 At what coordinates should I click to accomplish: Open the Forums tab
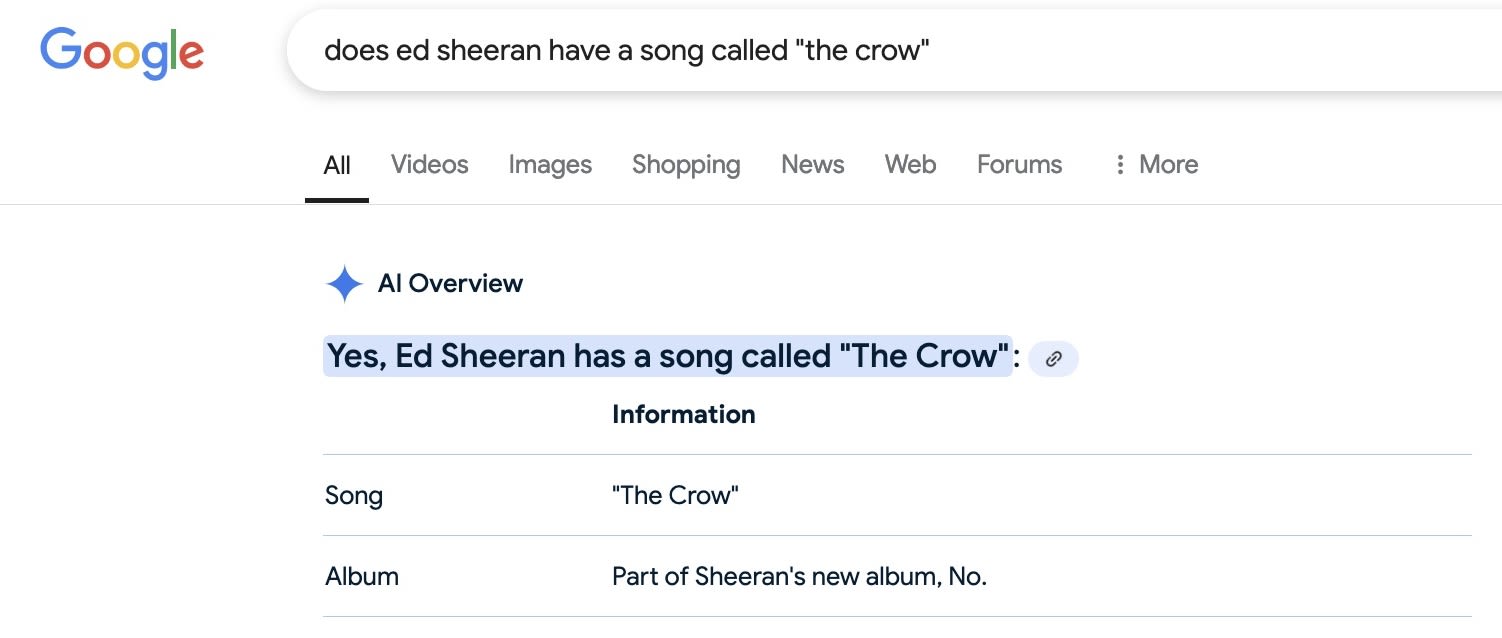[x=1019, y=164]
